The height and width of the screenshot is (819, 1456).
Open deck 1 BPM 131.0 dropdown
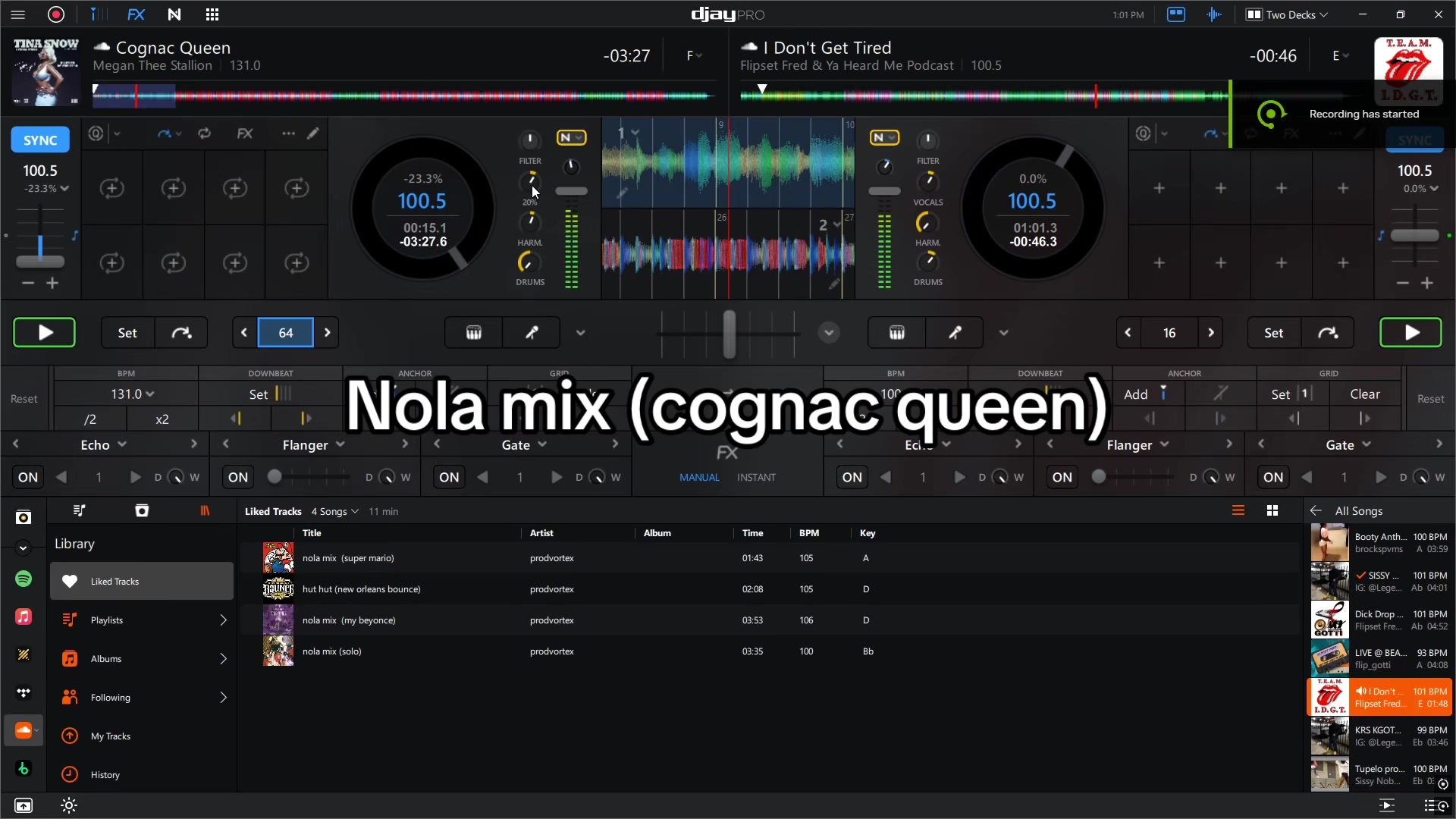(x=133, y=394)
